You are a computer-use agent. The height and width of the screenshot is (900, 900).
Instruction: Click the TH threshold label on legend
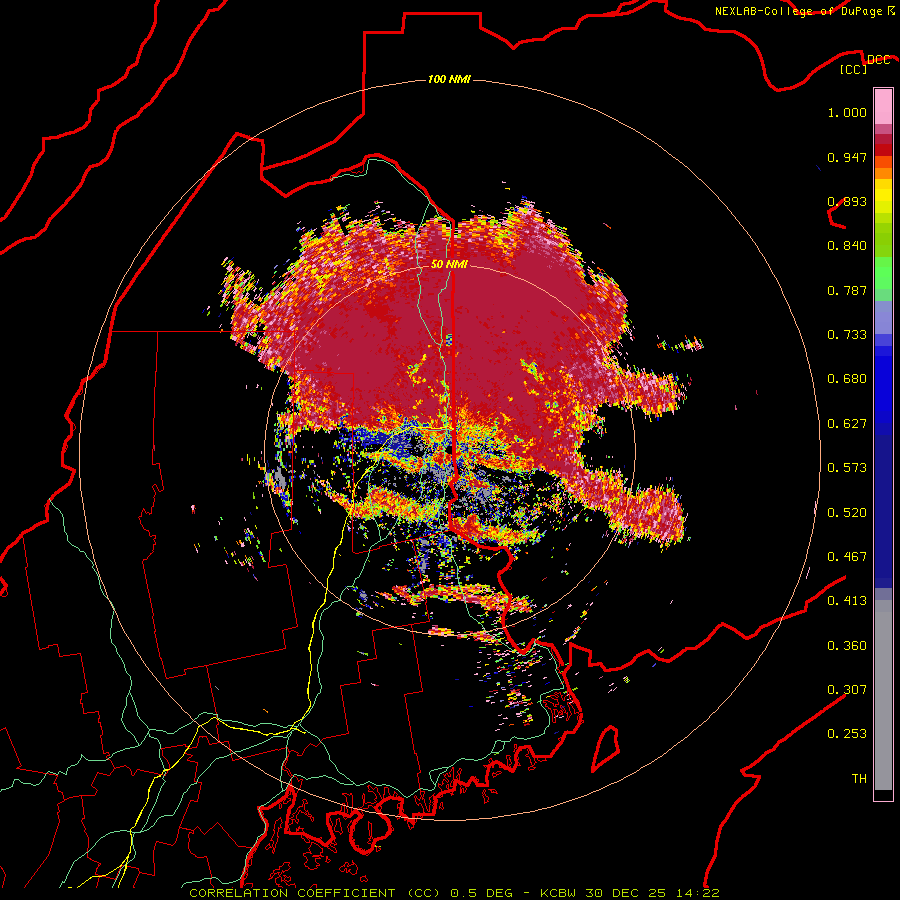click(x=859, y=779)
